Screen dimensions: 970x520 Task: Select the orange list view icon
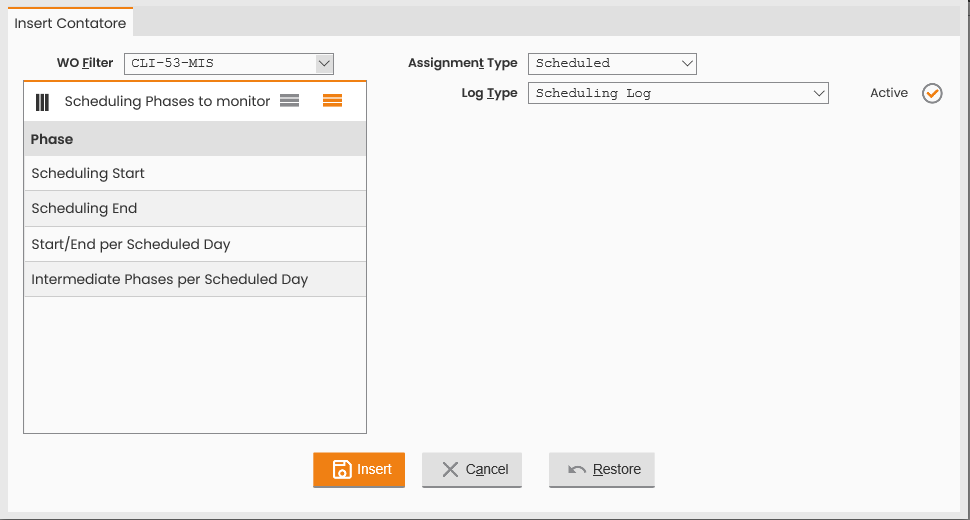tap(332, 101)
